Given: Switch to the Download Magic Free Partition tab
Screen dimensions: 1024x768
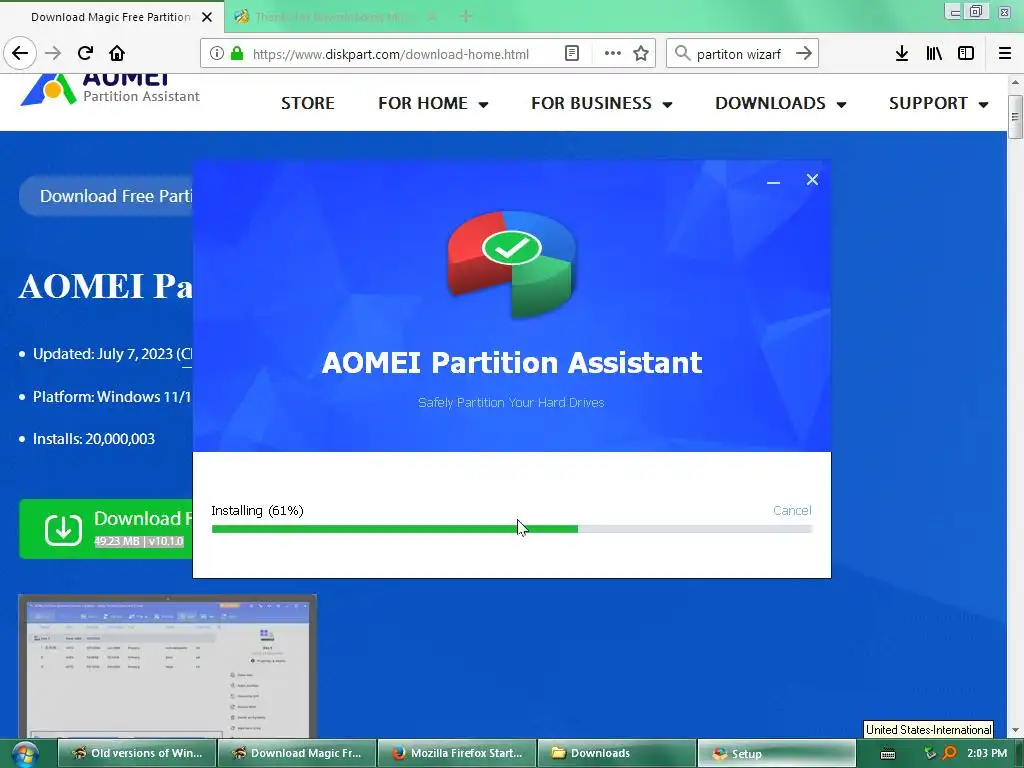Looking at the screenshot, I should click(111, 17).
